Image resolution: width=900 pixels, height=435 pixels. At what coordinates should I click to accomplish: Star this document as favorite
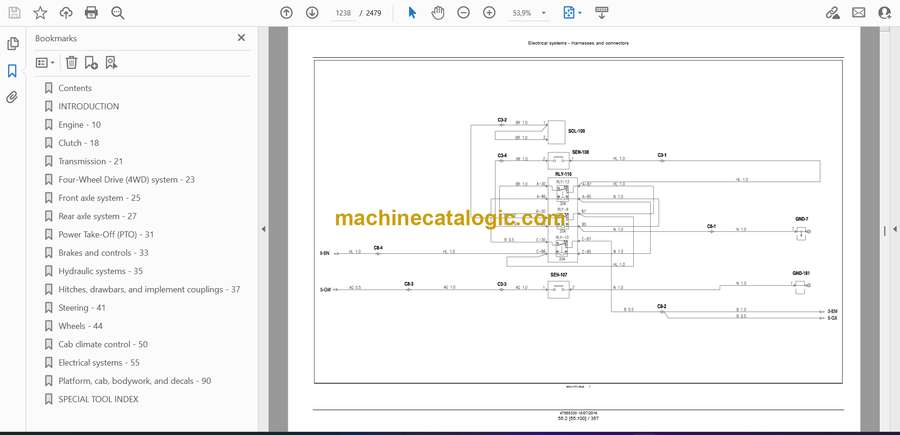pos(40,13)
